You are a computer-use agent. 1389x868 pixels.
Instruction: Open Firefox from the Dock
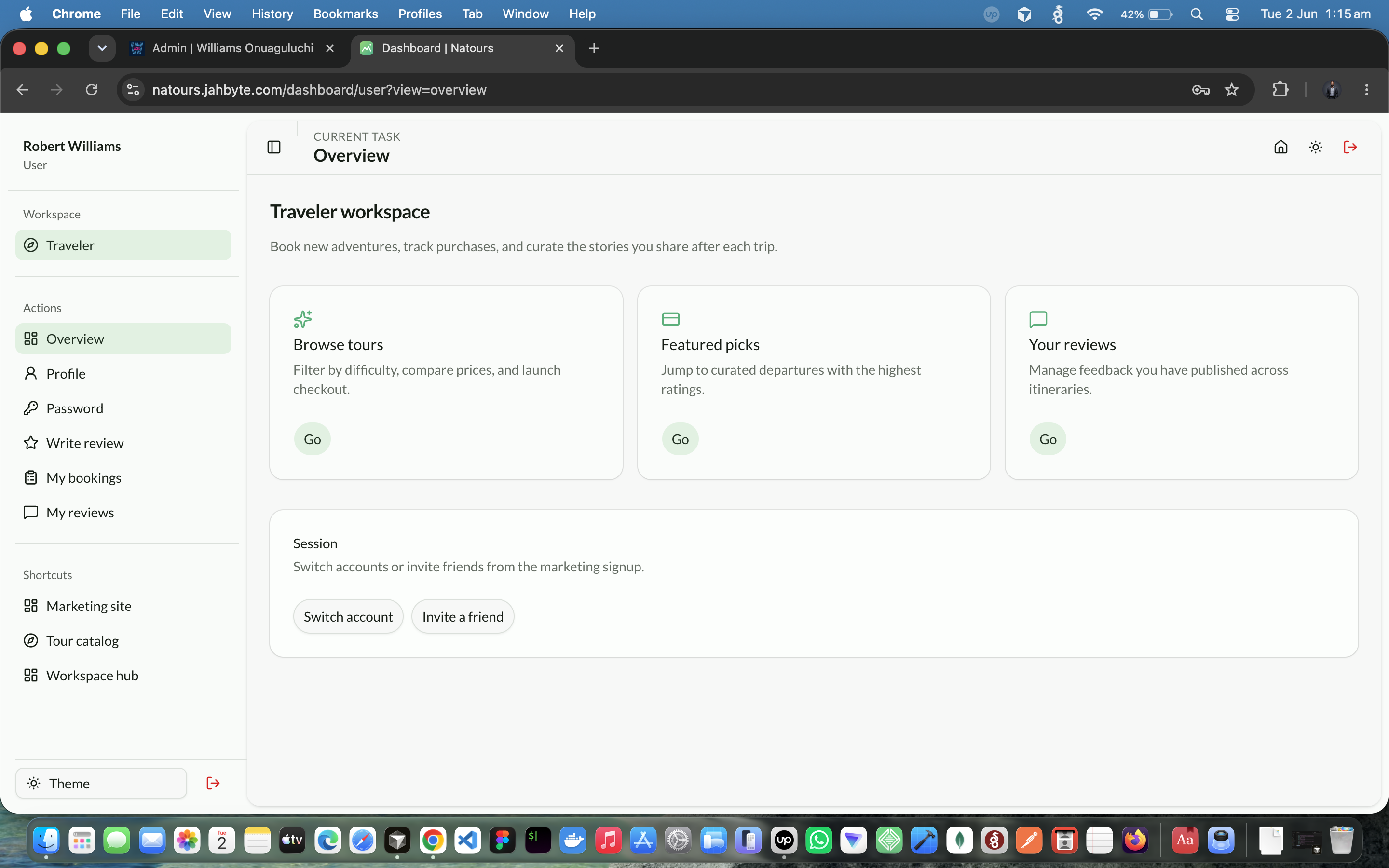1135,841
